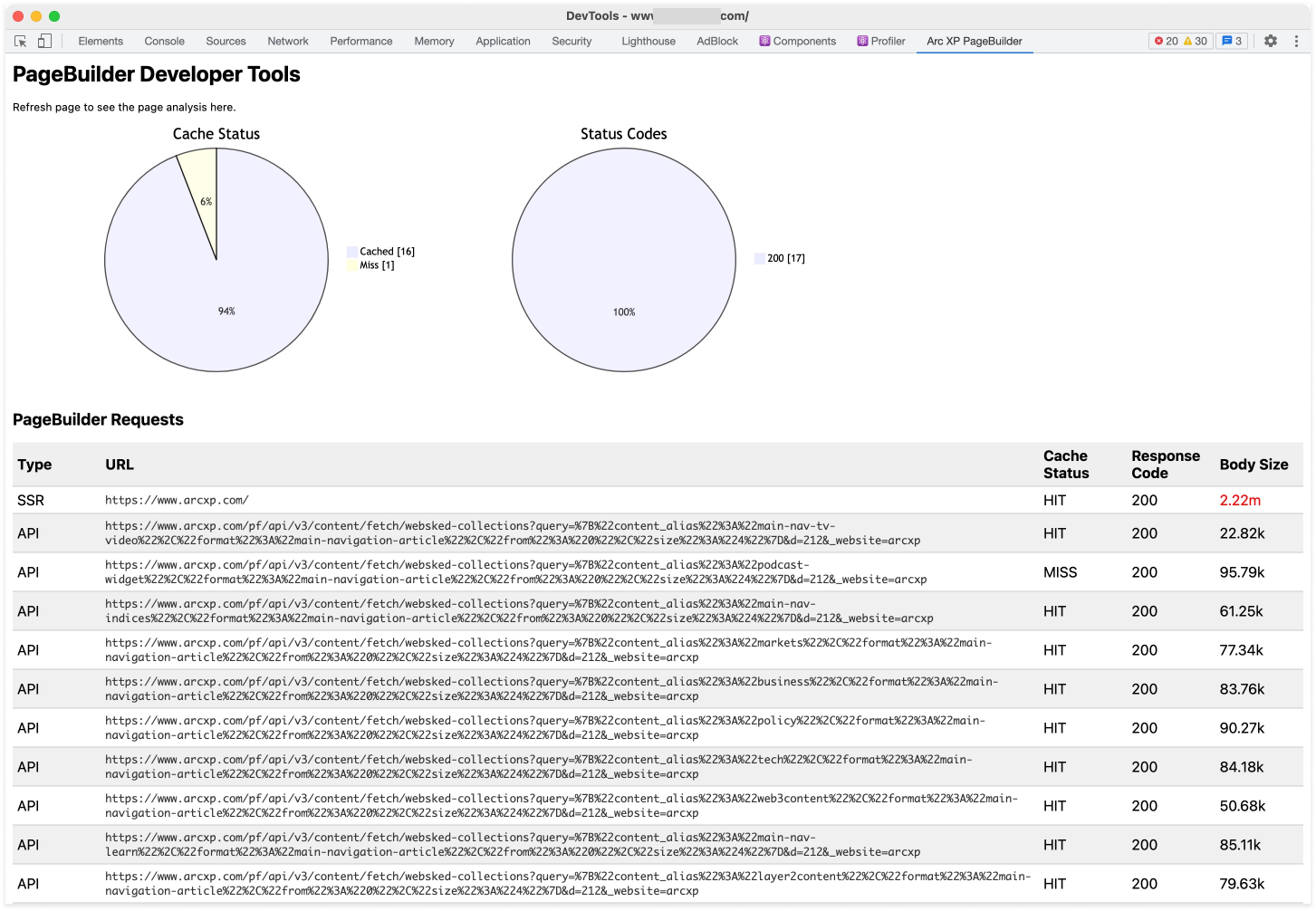Select the markets collection request URL

click(x=549, y=650)
